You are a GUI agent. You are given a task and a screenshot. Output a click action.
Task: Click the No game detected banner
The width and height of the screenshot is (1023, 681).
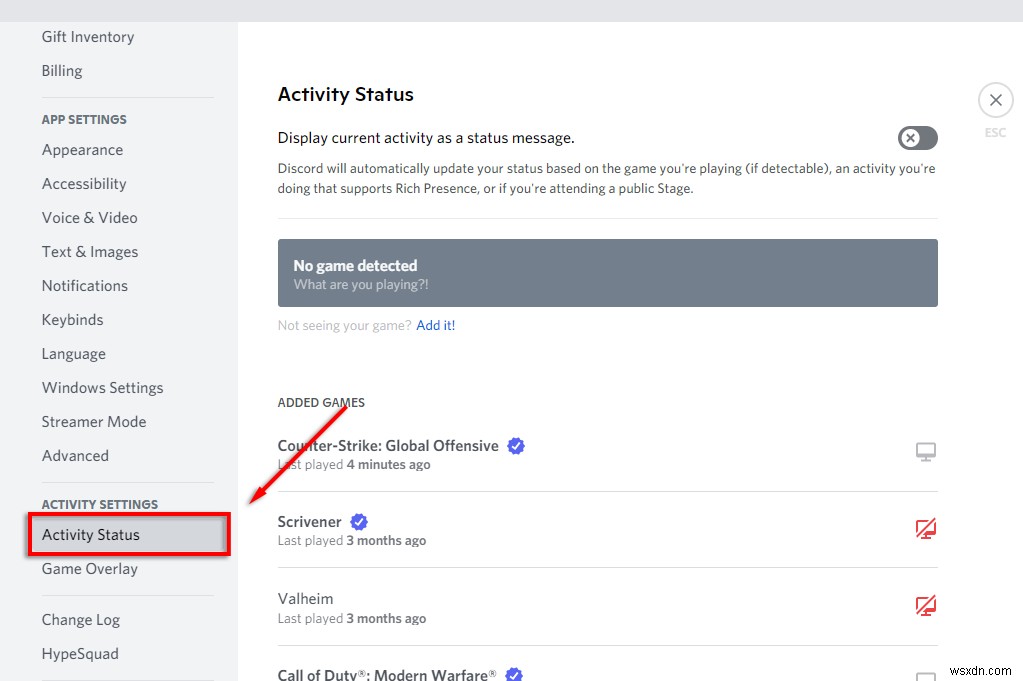(x=607, y=272)
